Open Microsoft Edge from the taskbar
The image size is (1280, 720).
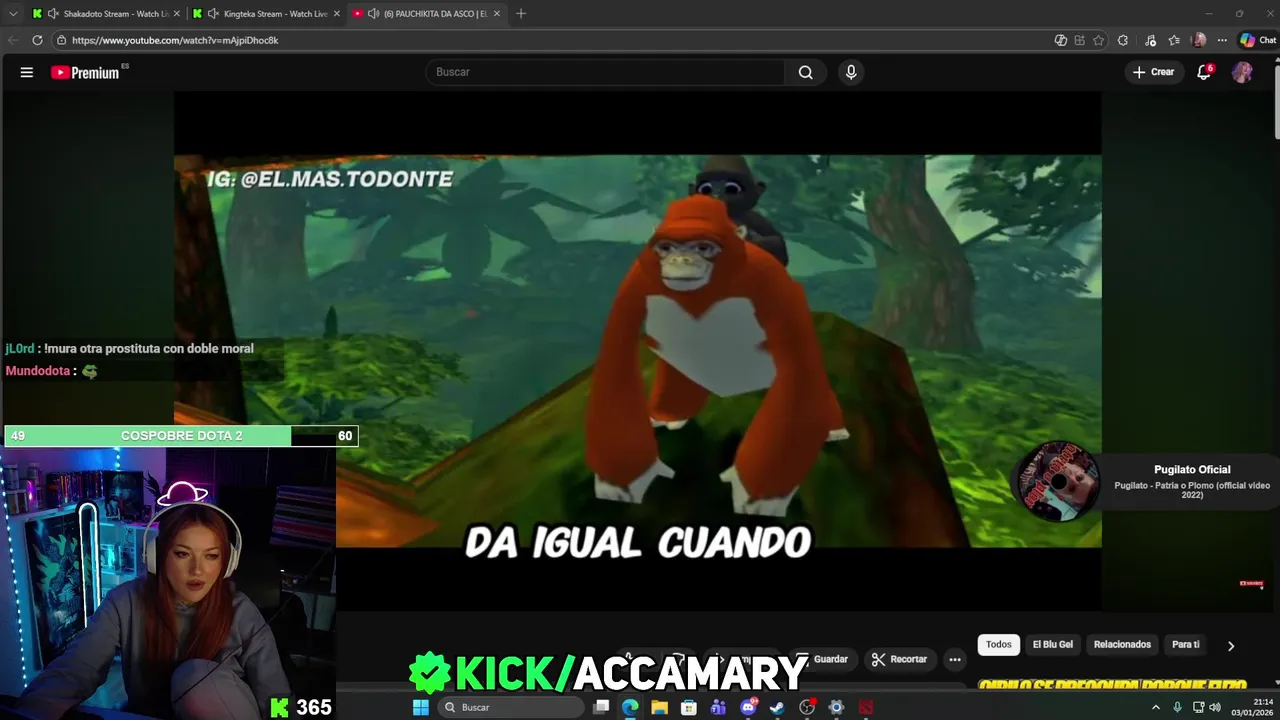pos(630,707)
